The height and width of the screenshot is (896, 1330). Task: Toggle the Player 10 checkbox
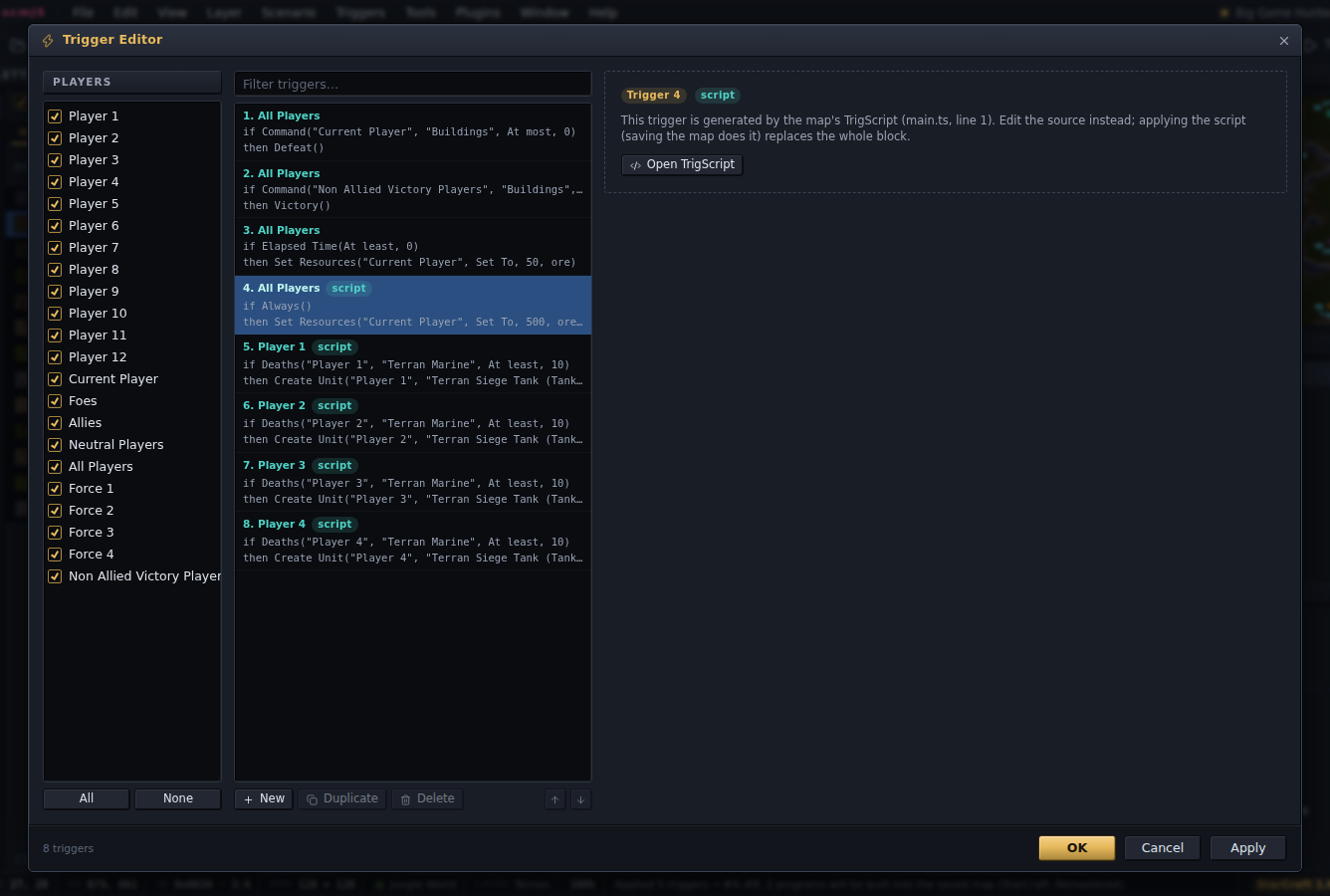(55, 314)
